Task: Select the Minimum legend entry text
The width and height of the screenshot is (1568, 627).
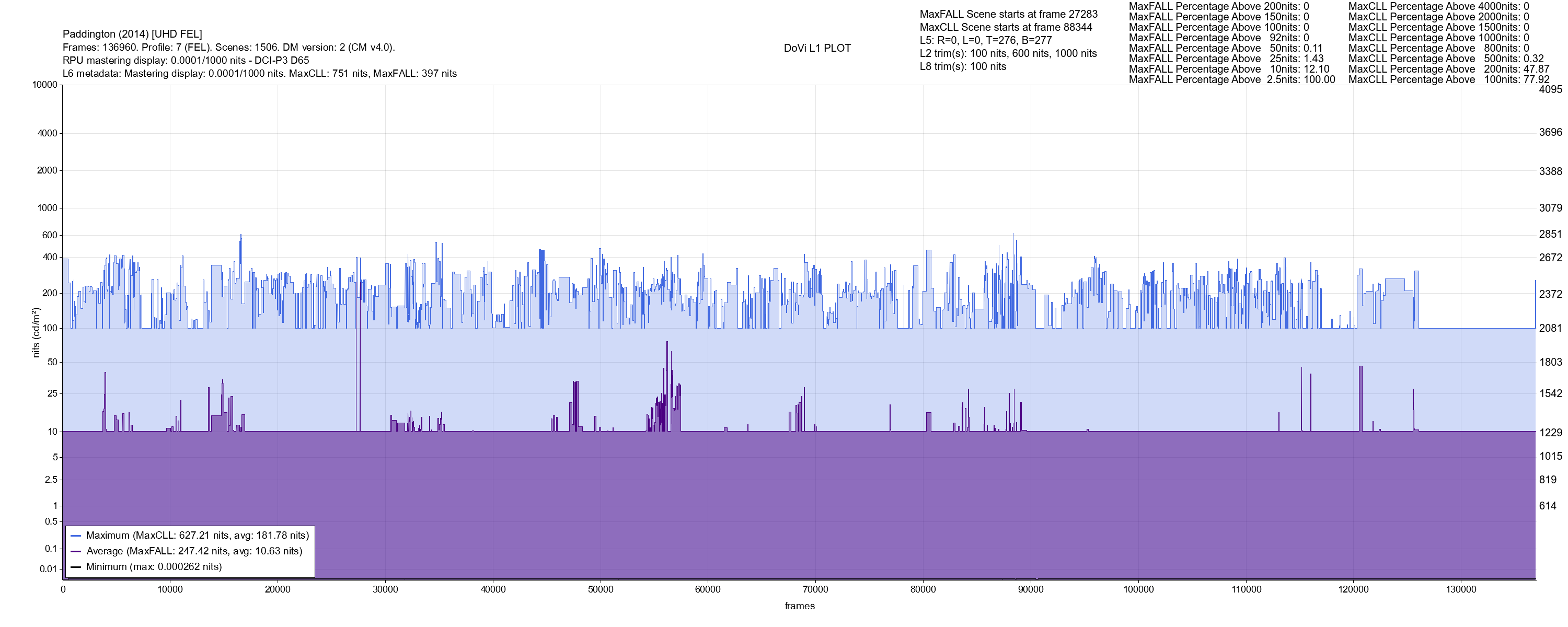Action: point(153,567)
